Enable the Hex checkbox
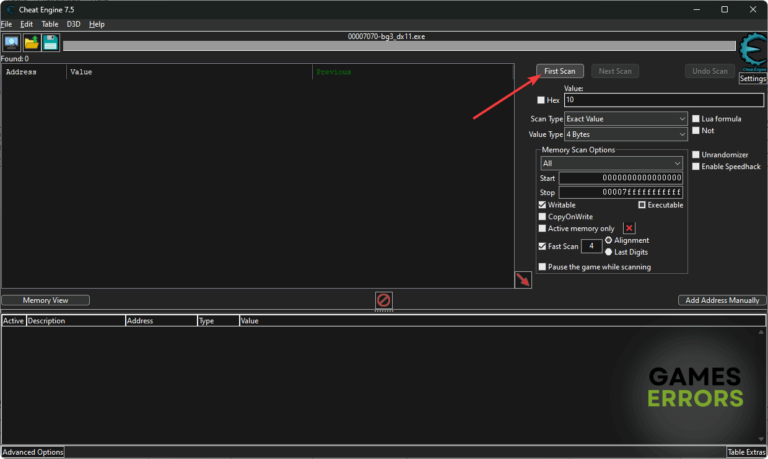The height and width of the screenshot is (459, 768). point(541,100)
